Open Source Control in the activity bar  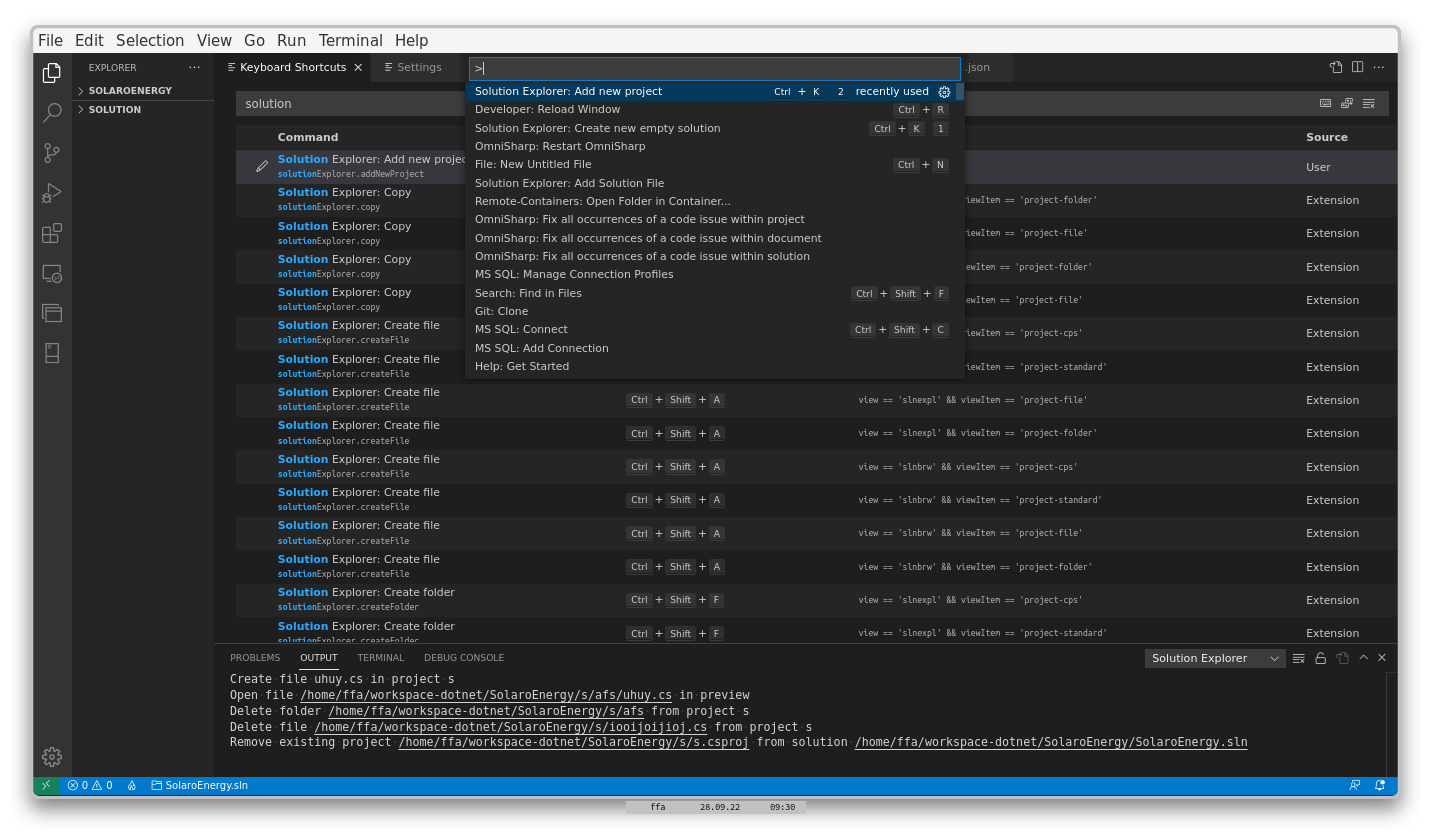coord(51,153)
